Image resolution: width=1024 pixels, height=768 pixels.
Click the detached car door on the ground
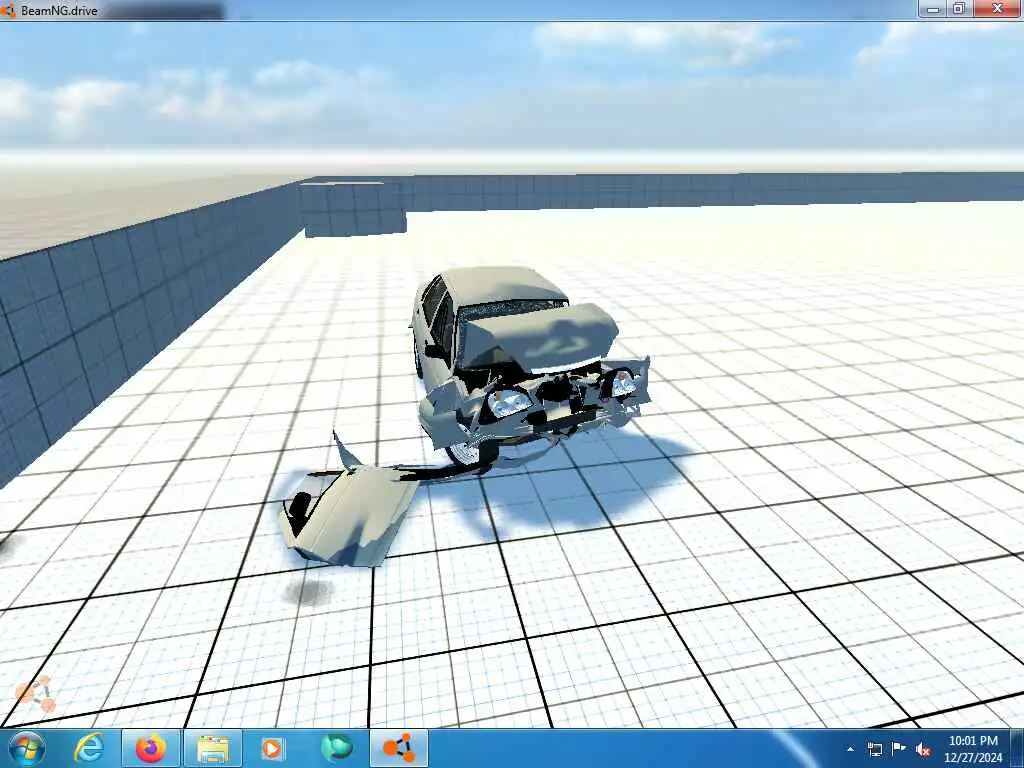tap(348, 516)
